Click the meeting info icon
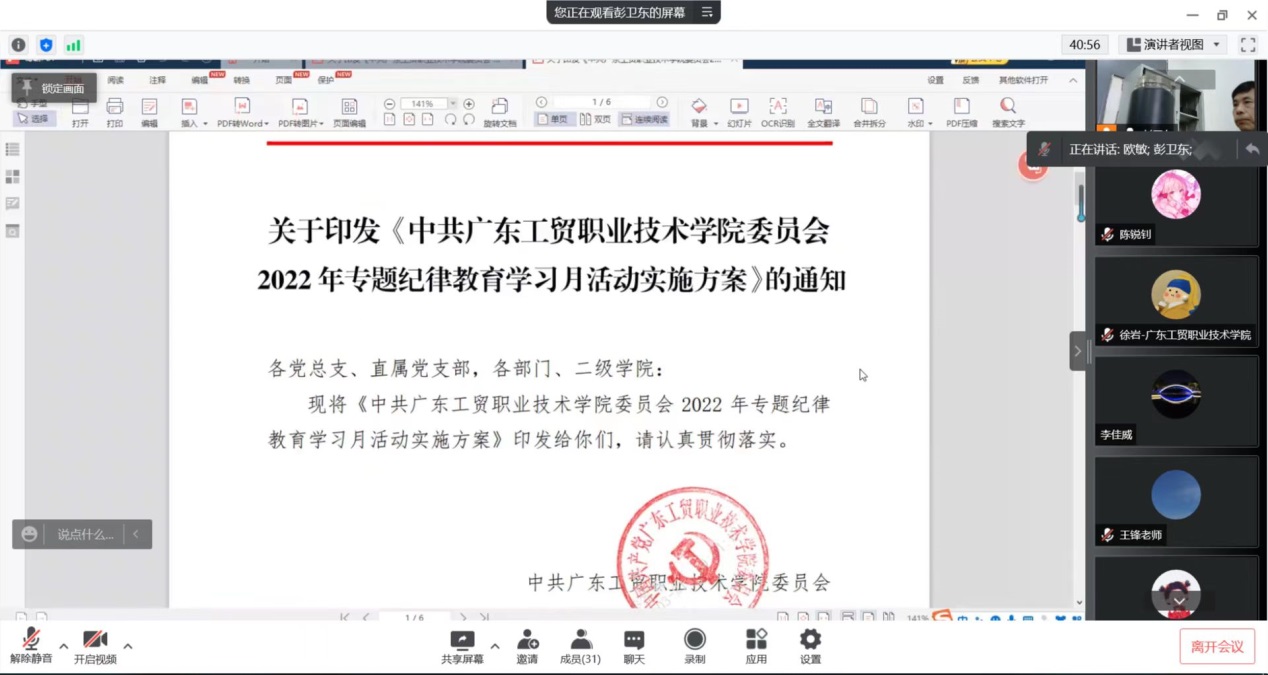 (18, 45)
